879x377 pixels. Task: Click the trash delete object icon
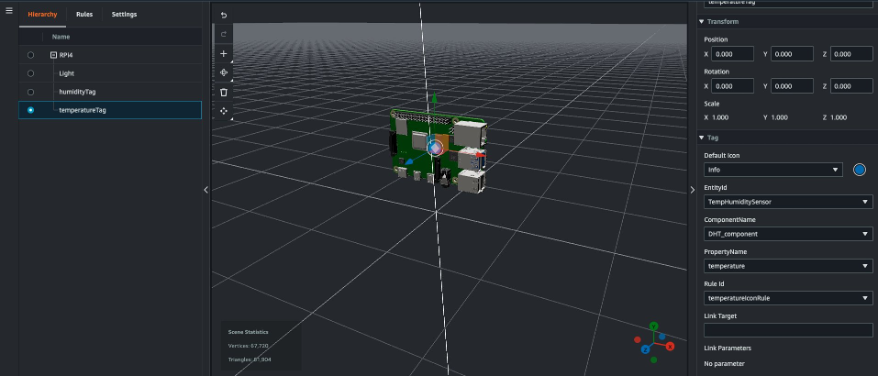click(224, 92)
